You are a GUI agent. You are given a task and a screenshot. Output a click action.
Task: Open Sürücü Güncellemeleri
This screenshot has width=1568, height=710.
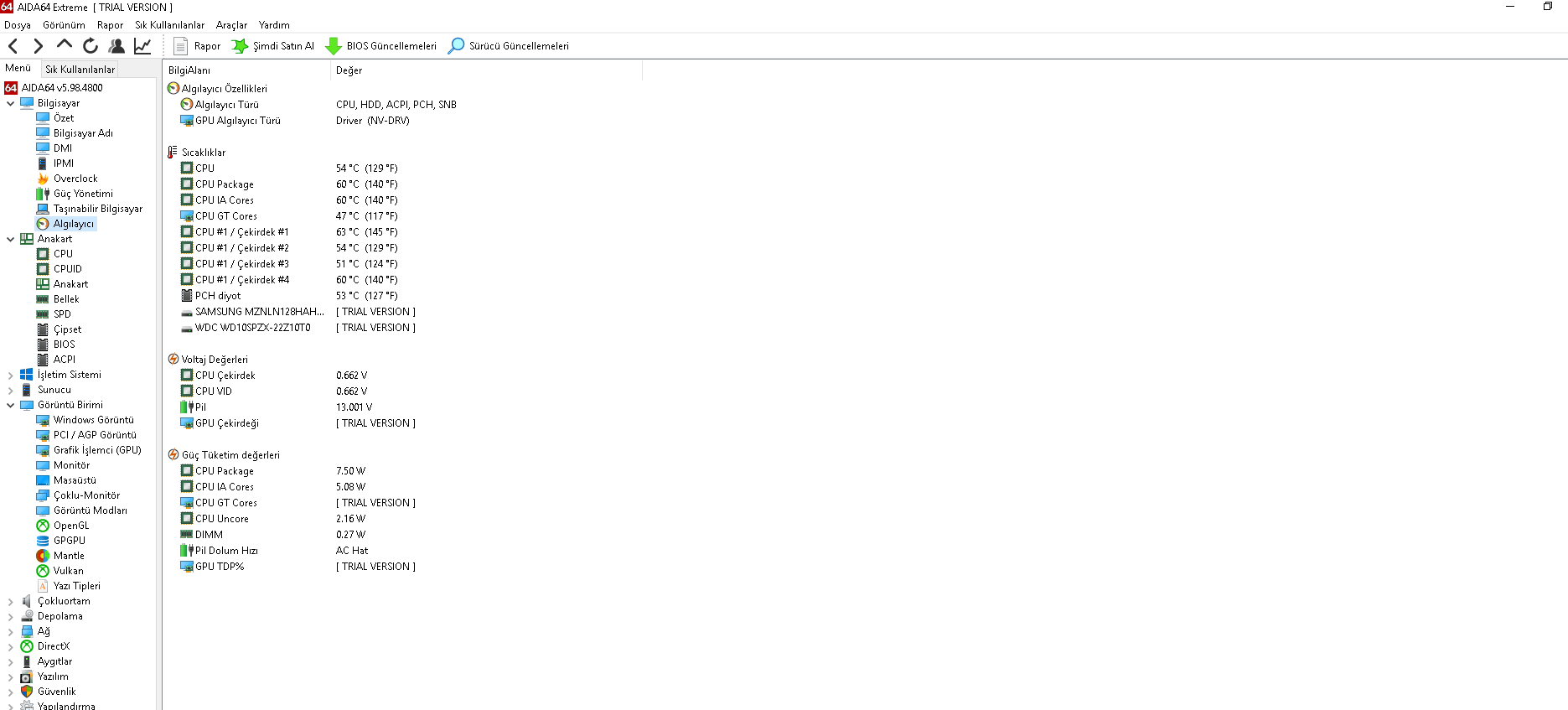(509, 46)
